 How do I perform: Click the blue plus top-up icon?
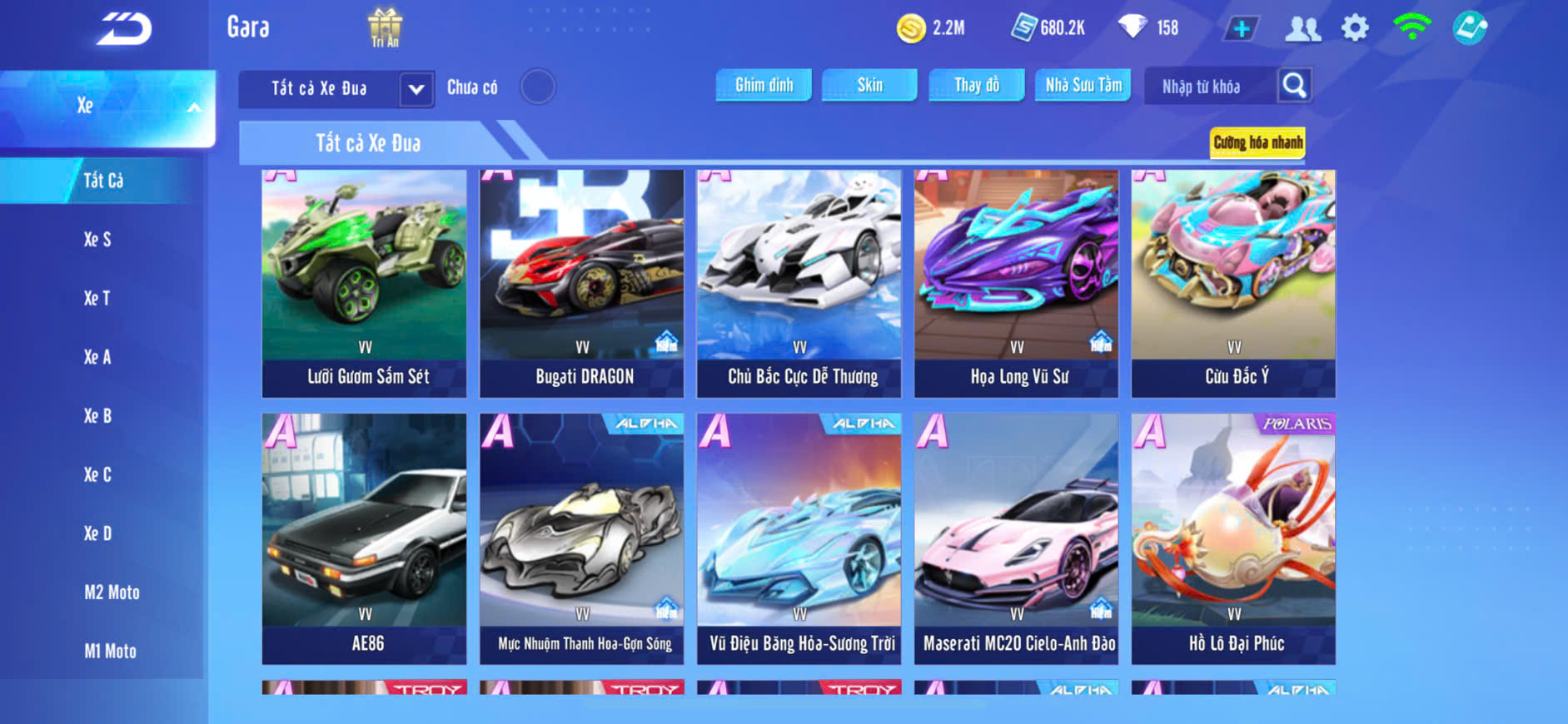pos(1241,29)
